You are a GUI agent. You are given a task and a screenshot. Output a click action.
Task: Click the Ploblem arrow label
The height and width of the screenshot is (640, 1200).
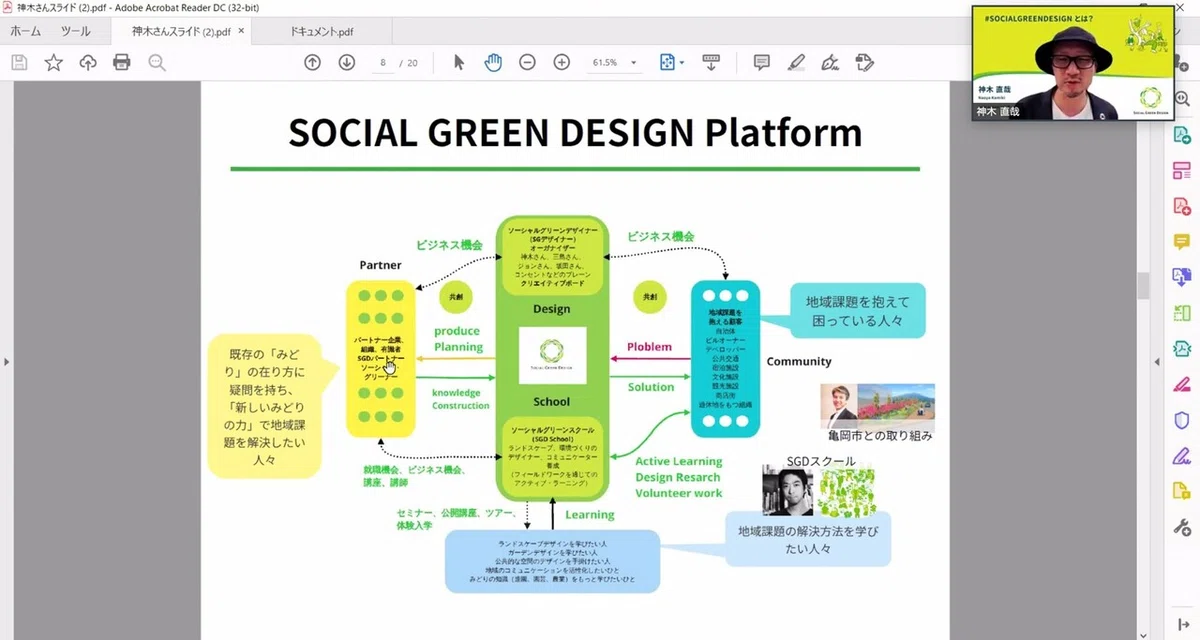coord(649,347)
